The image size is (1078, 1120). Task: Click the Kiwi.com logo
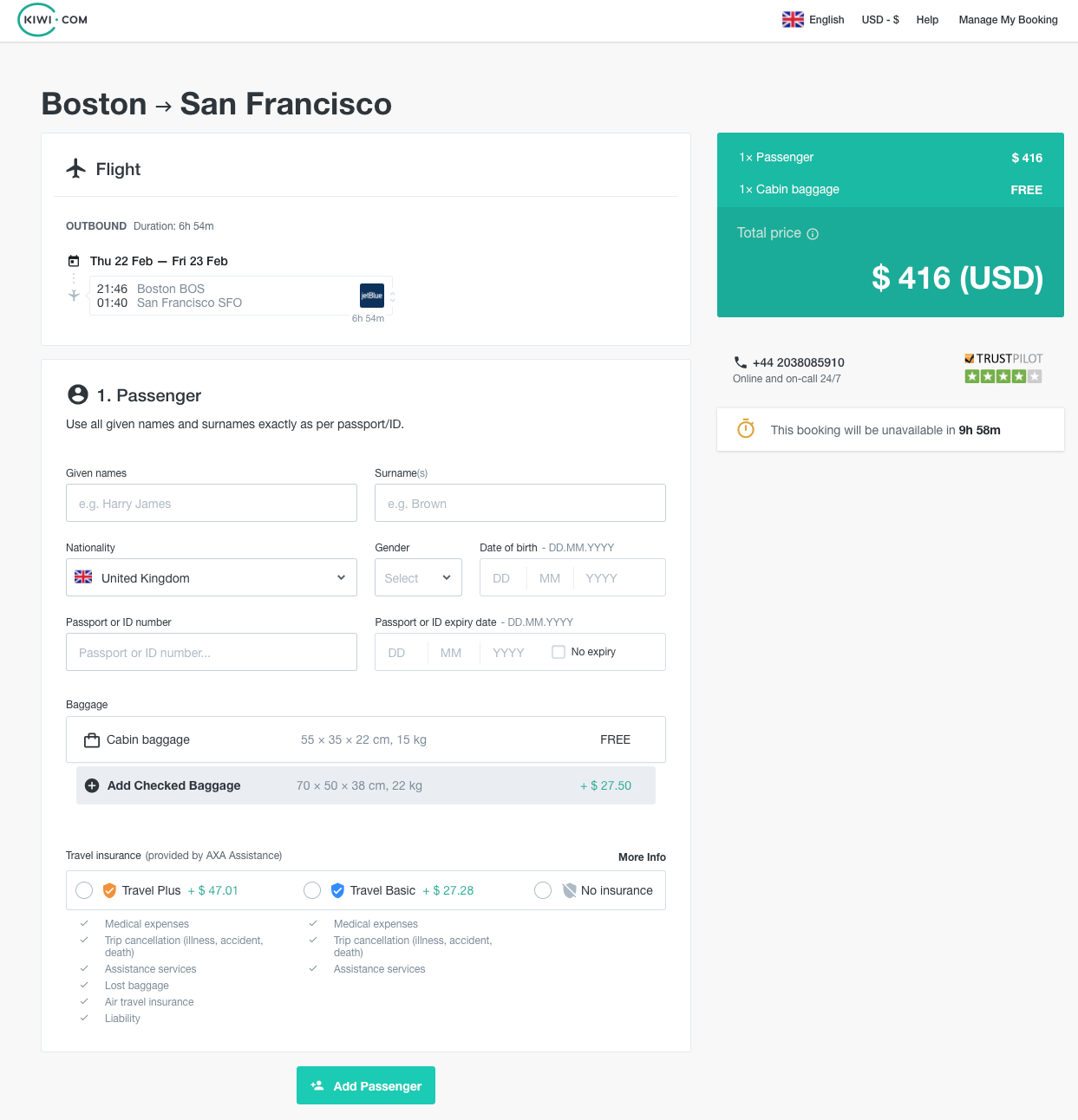pyautogui.click(x=53, y=20)
